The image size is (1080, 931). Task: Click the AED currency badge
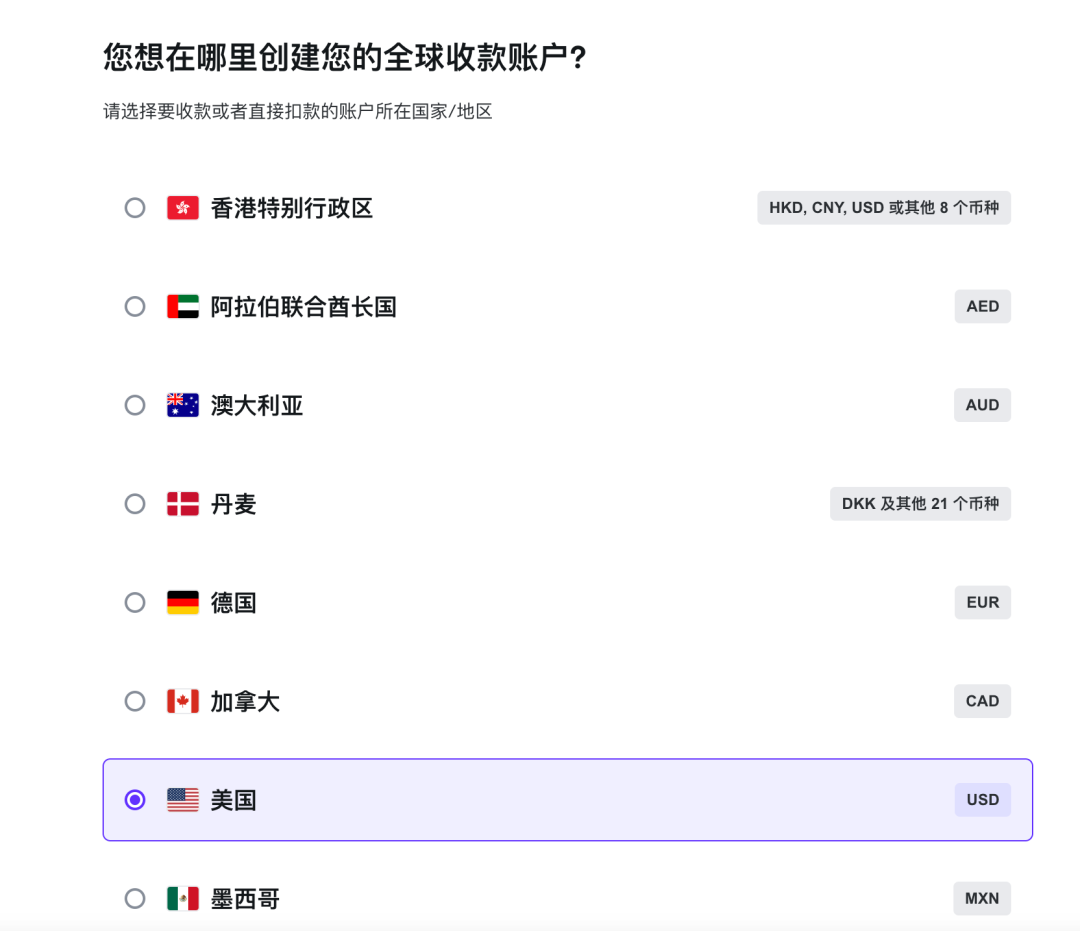tap(982, 306)
